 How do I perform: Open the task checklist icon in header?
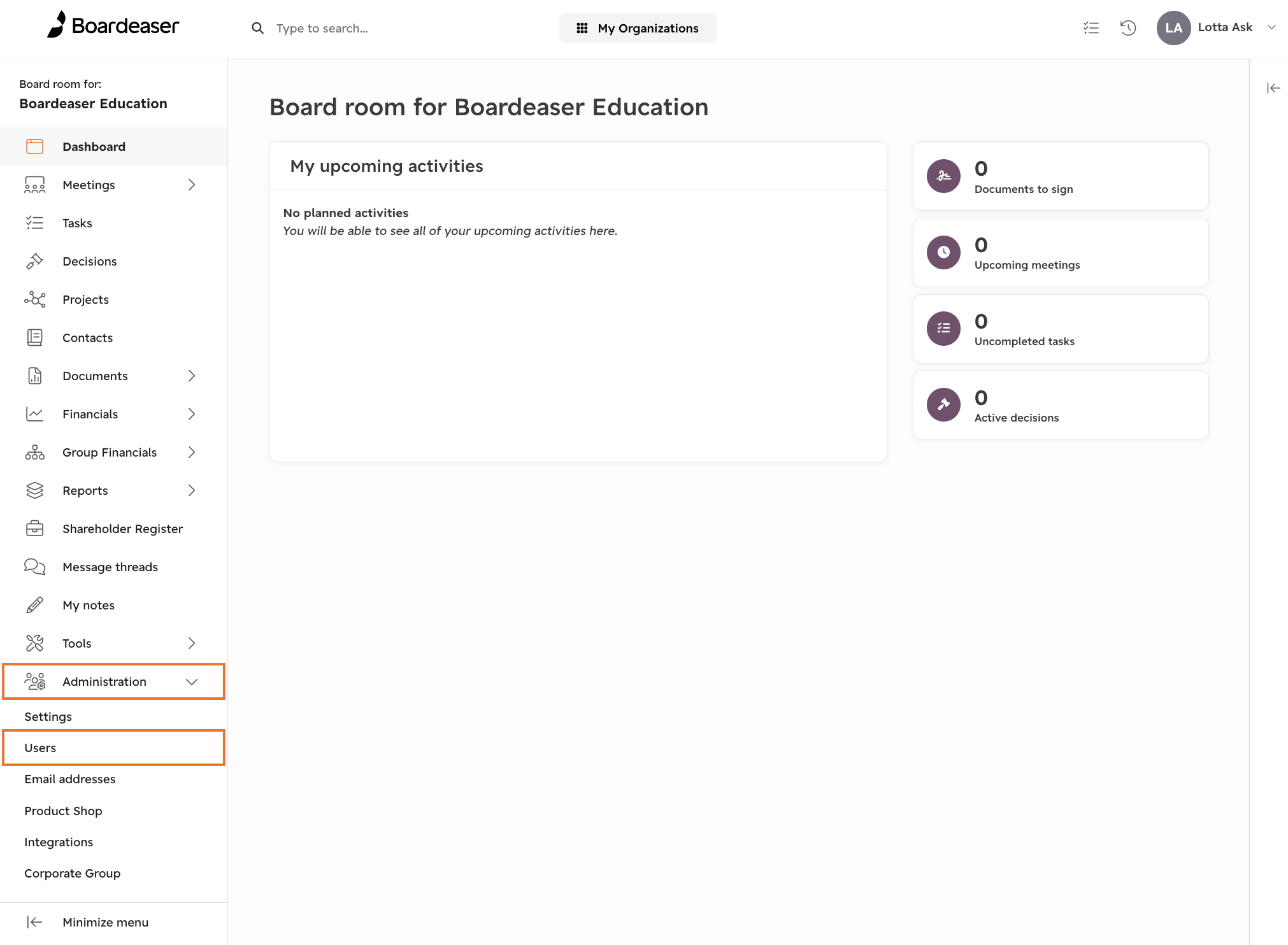1091,28
